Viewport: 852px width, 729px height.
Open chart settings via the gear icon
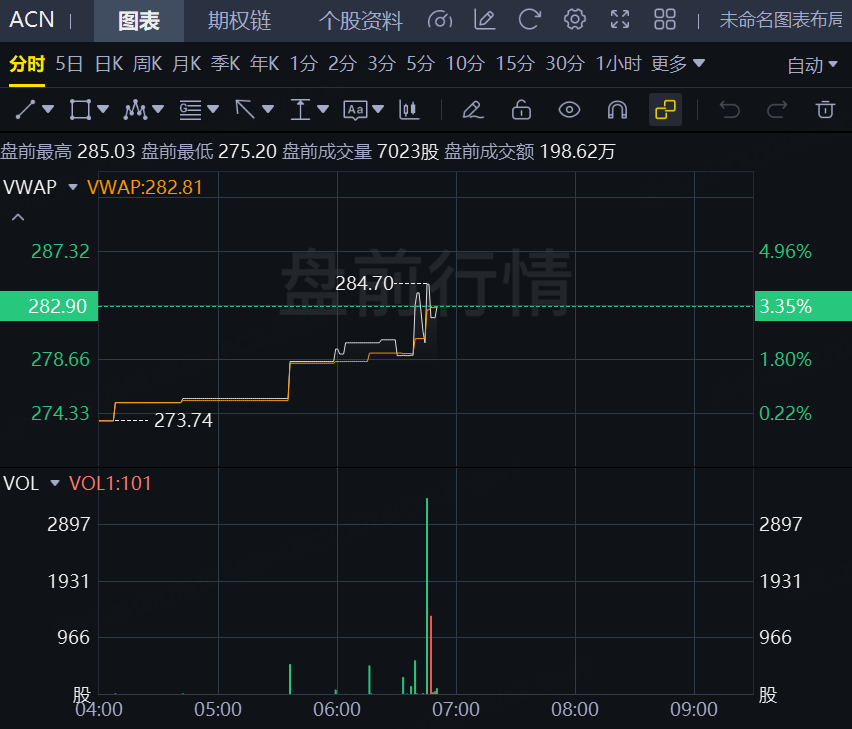[x=573, y=19]
